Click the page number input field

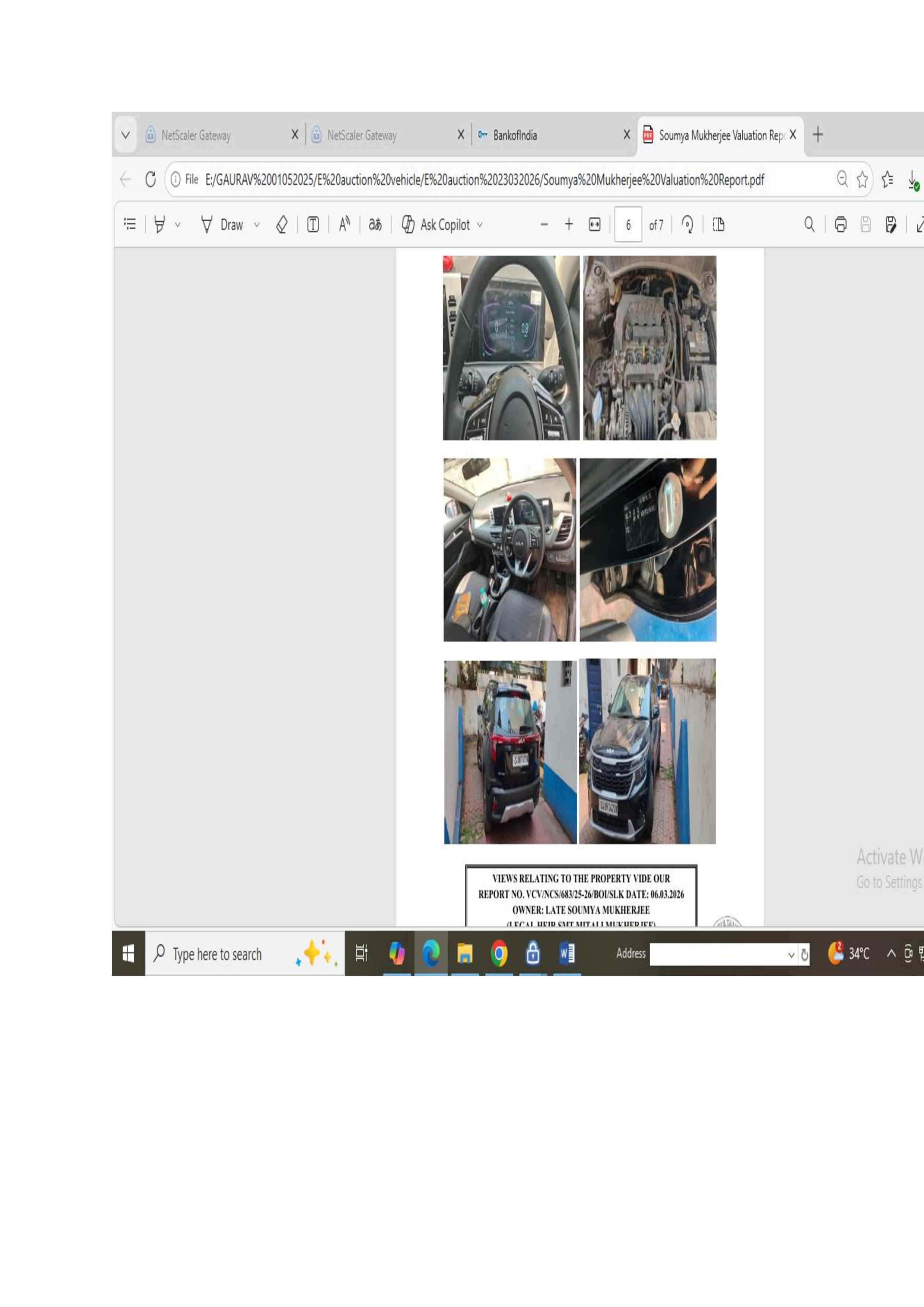pos(628,224)
